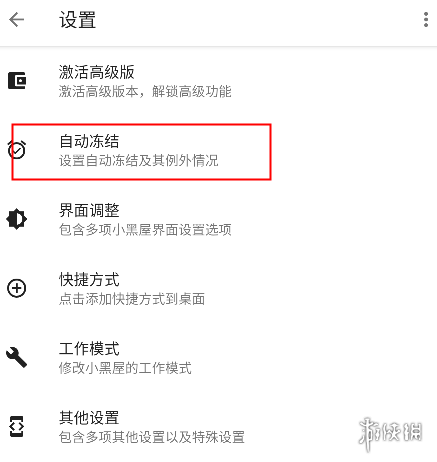Click the subtitle 点击添加快捷方式到桌面

point(132,299)
